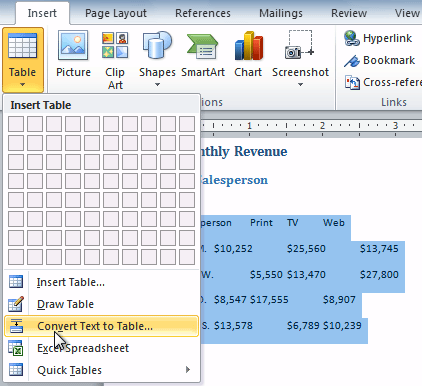422x386 pixels.
Task: Click the Hyperlink globe icon
Action: pos(352,38)
